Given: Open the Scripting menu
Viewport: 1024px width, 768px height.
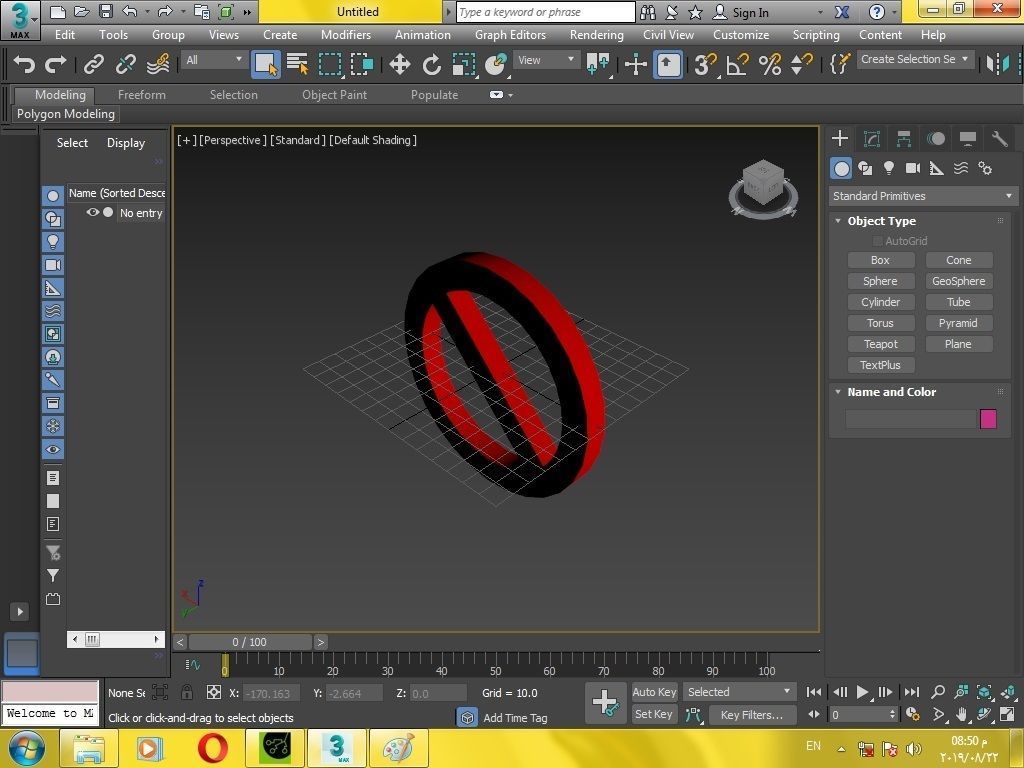Looking at the screenshot, I should point(816,35).
